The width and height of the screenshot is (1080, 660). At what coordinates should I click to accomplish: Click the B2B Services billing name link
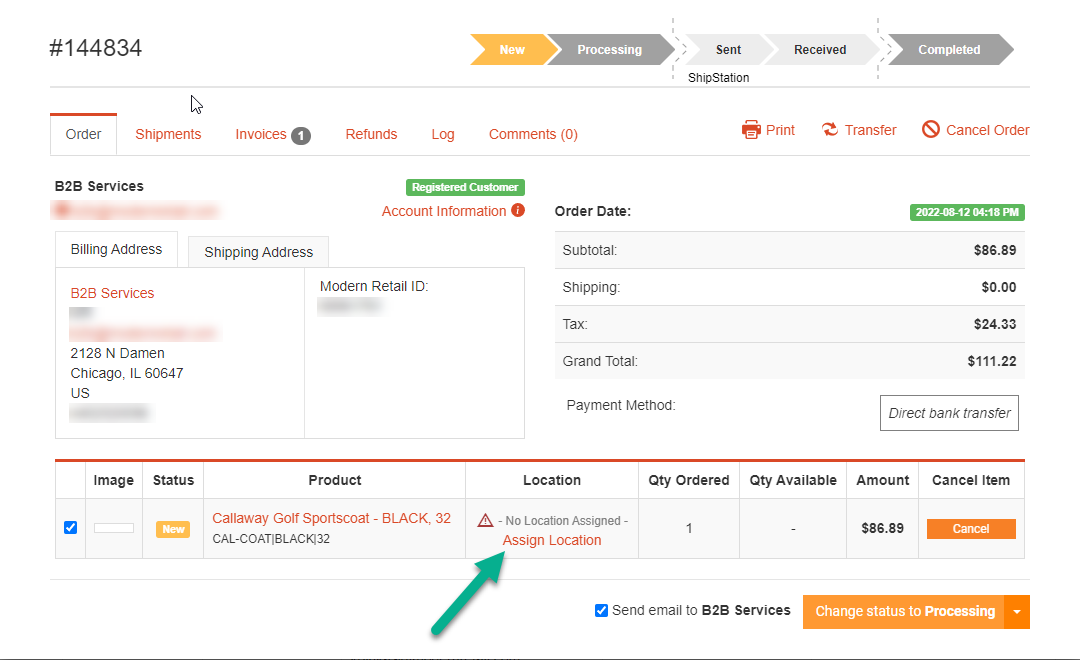[112, 293]
